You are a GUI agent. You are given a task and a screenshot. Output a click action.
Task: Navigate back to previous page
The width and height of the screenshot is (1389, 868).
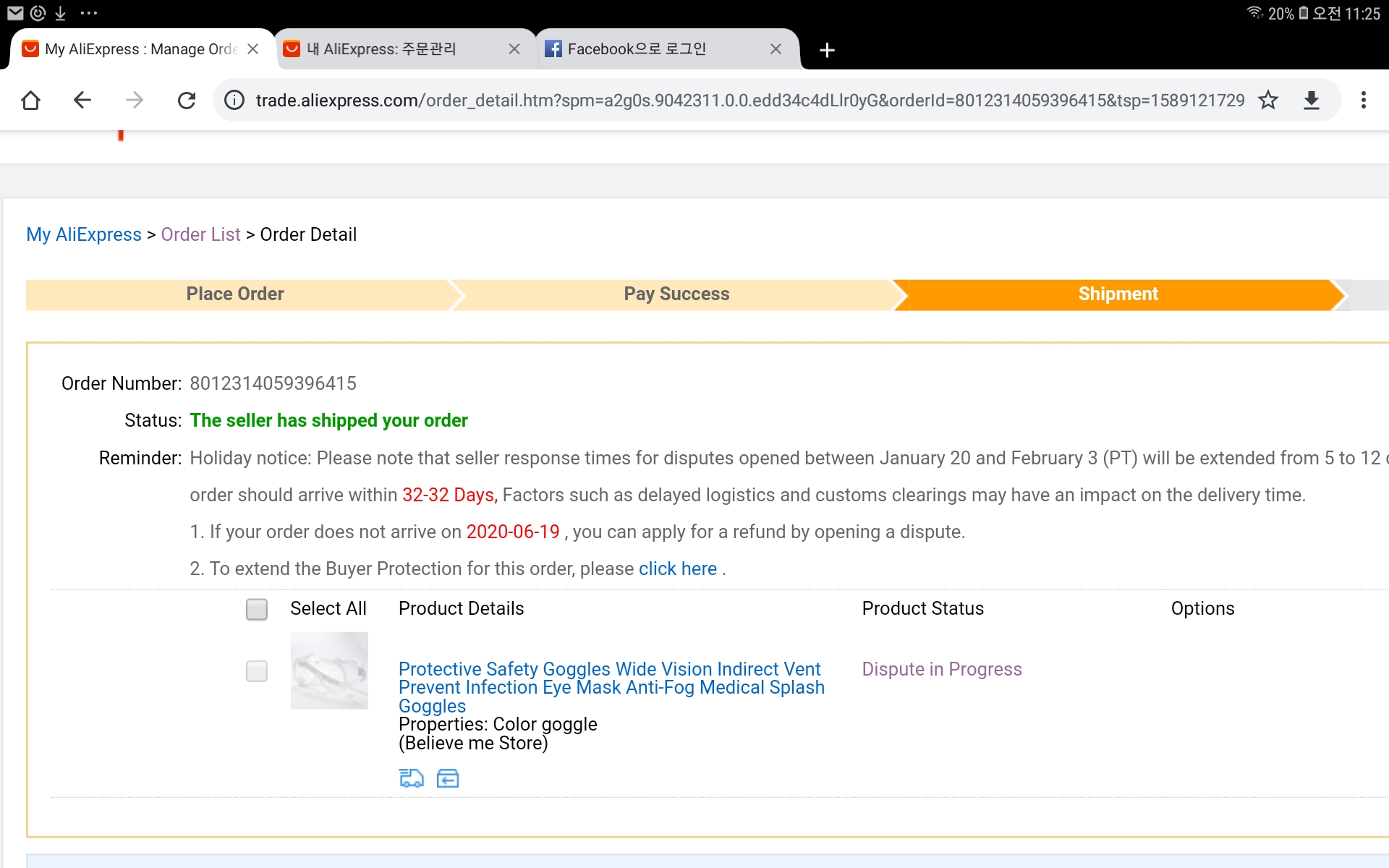82,100
